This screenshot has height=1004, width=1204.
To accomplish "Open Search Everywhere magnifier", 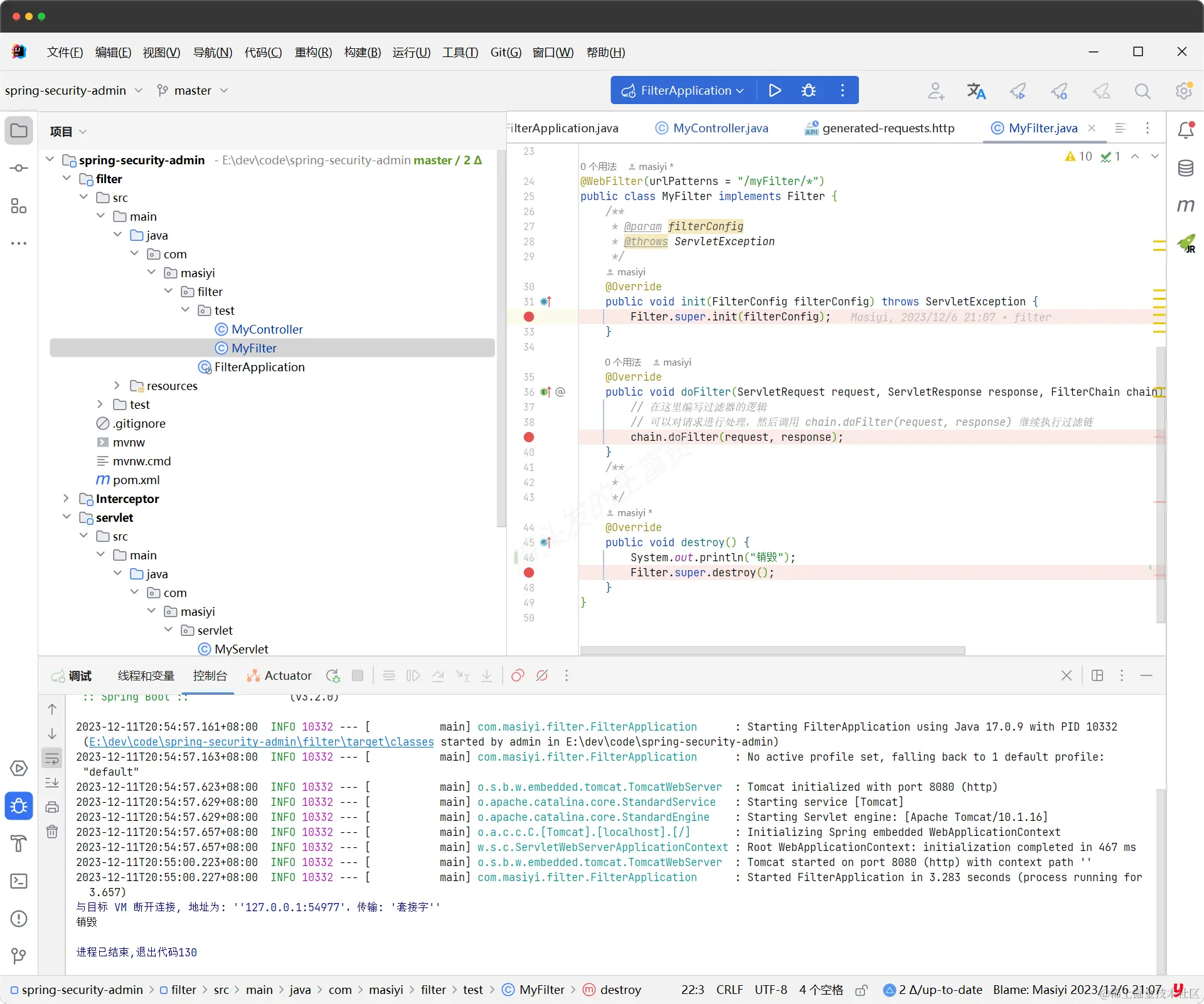I will click(1143, 91).
